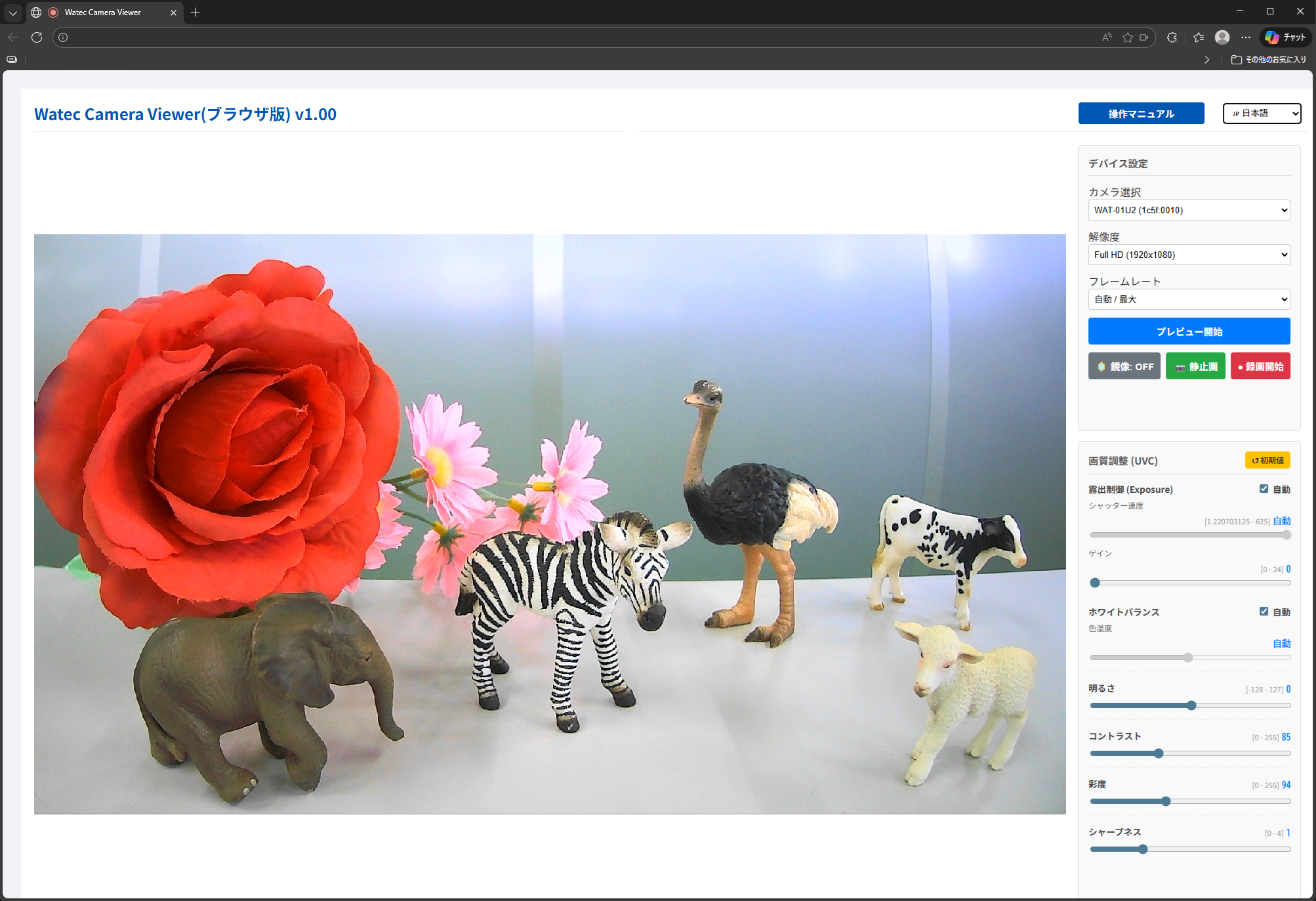
Task: Expand the 解像度 resolution dropdown
Action: (x=1189, y=255)
